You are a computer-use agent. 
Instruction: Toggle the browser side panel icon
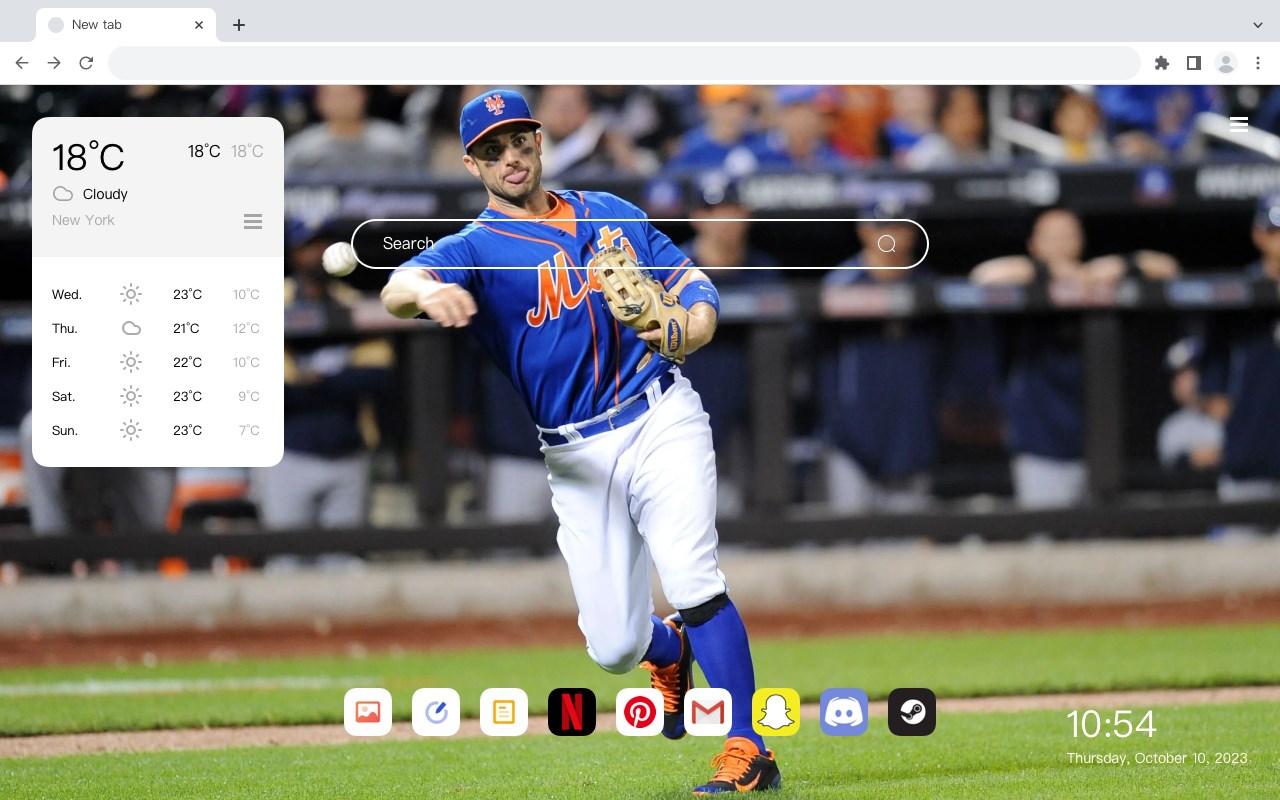1193,63
